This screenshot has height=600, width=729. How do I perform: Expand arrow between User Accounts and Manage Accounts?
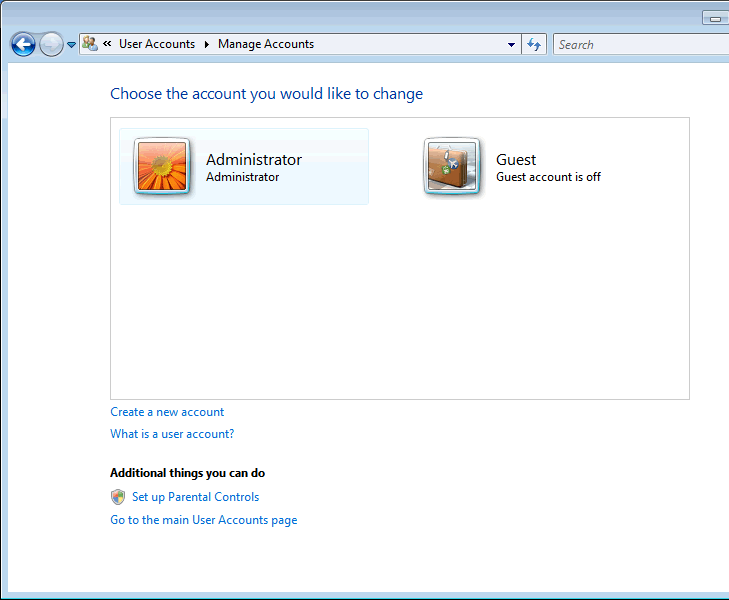(x=207, y=44)
